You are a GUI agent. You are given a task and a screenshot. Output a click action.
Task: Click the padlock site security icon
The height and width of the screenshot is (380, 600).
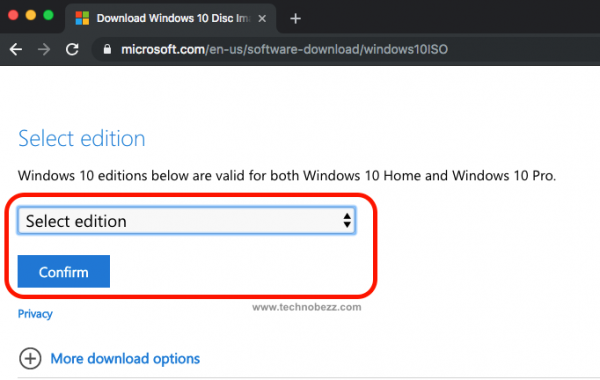pos(107,49)
